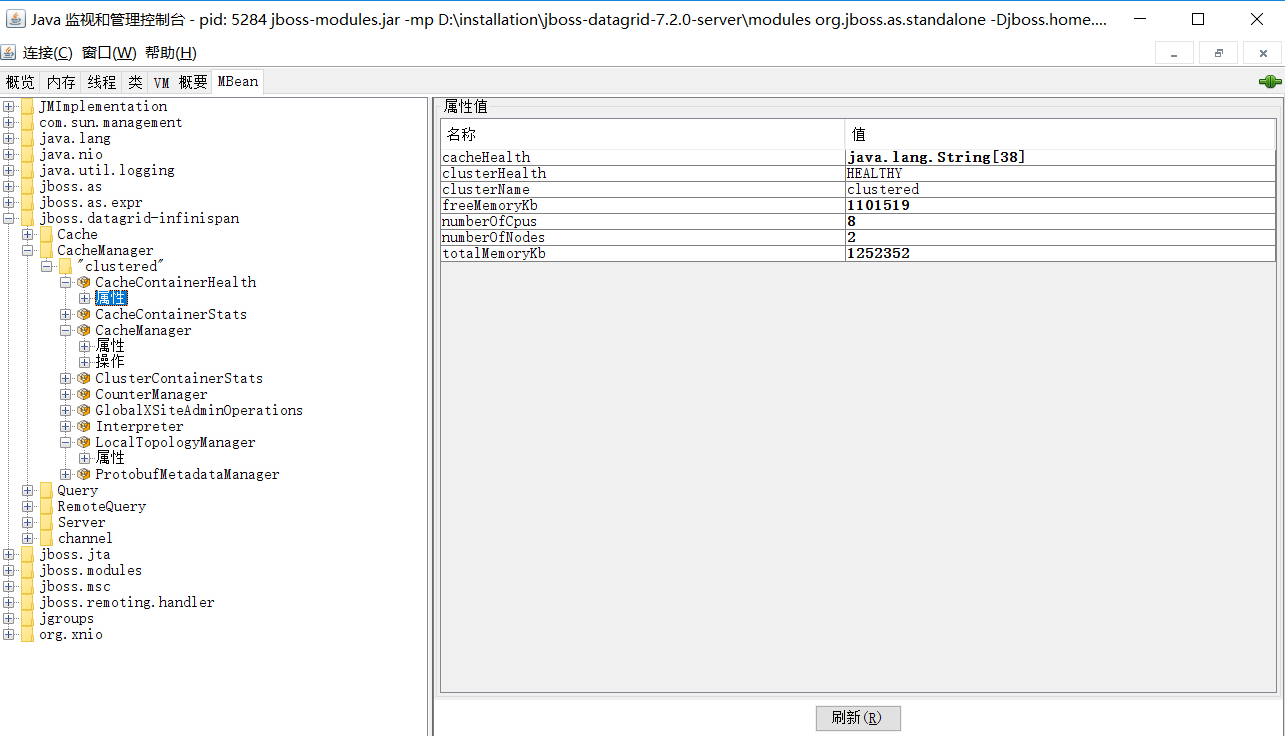Click the CacheManager MBean bean icon
This screenshot has width=1285, height=736.
84,331
